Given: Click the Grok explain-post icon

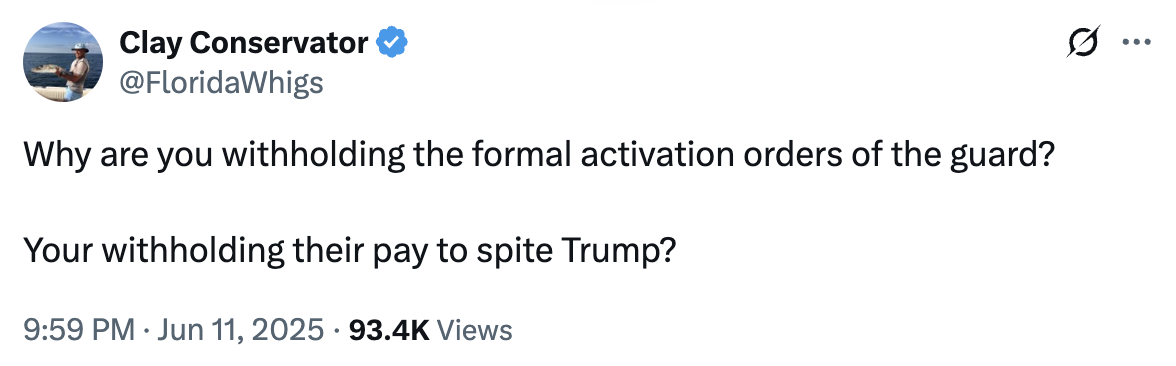Looking at the screenshot, I should [x=1084, y=43].
